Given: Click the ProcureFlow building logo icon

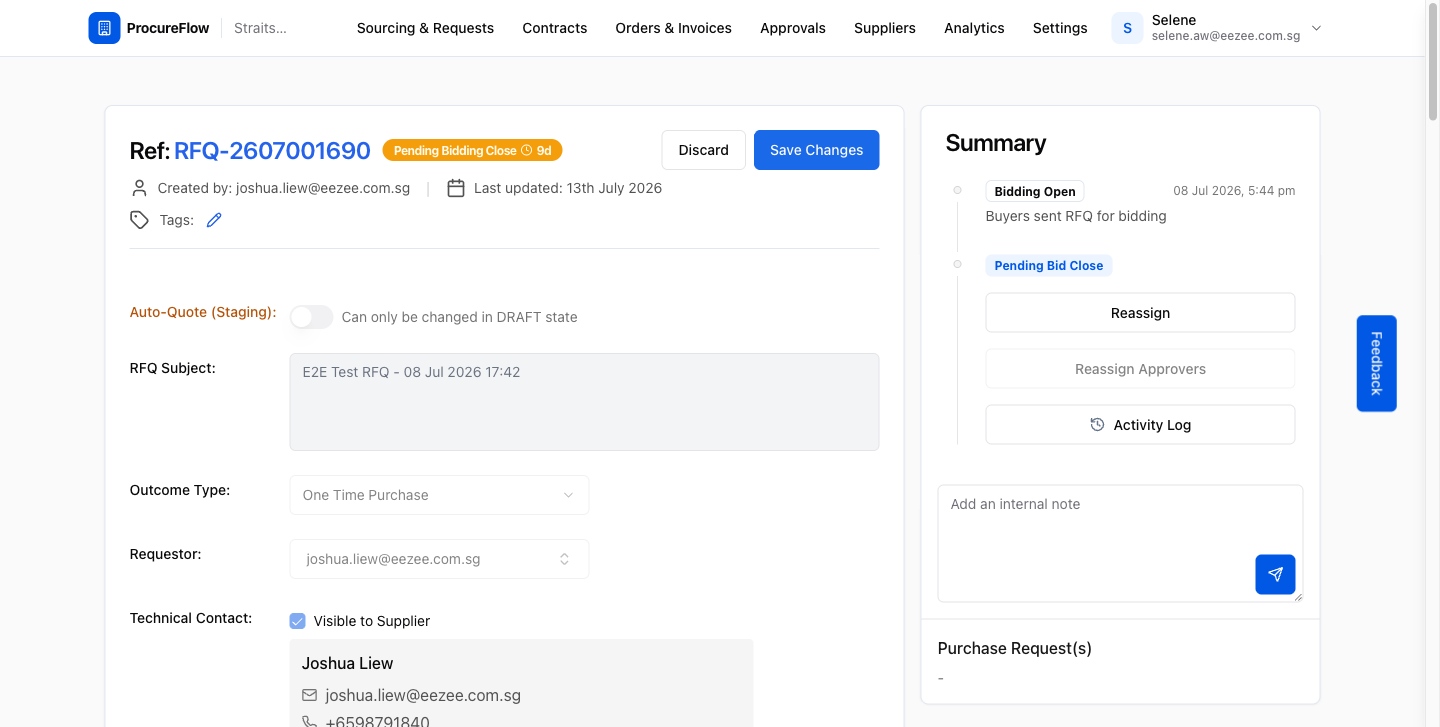Looking at the screenshot, I should pyautogui.click(x=104, y=28).
